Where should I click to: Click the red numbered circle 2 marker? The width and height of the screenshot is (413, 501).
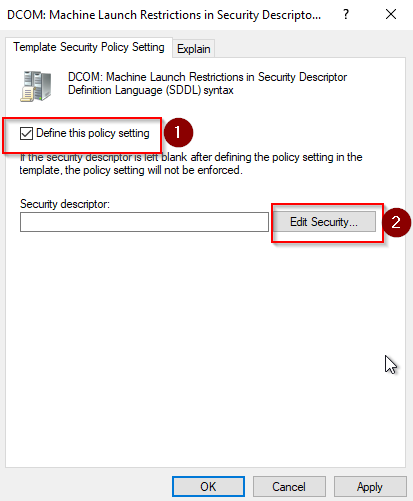click(396, 223)
